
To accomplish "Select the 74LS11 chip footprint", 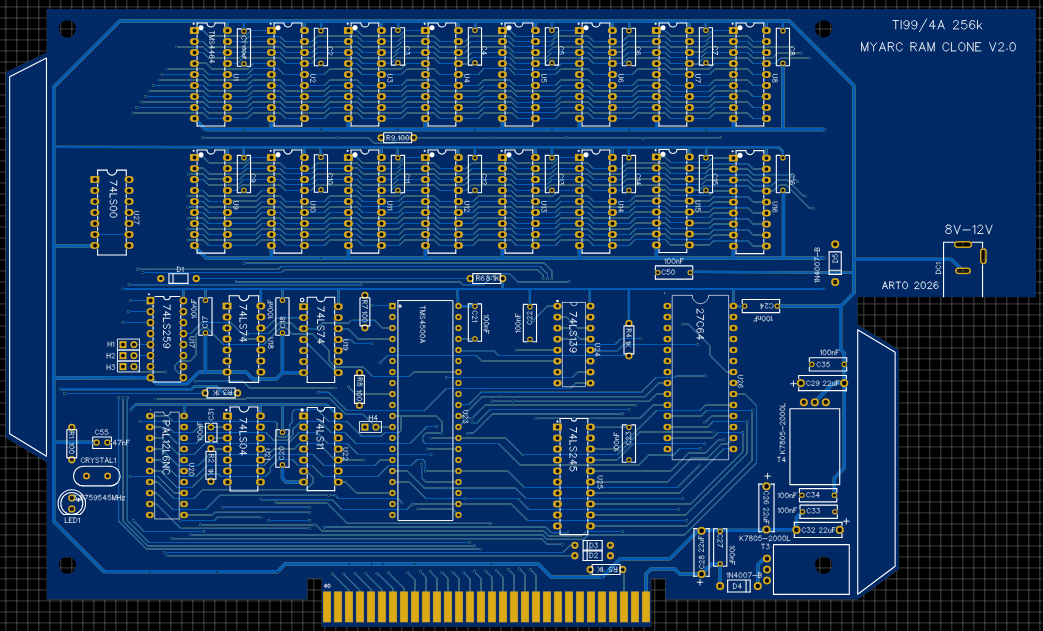I will 320,448.
